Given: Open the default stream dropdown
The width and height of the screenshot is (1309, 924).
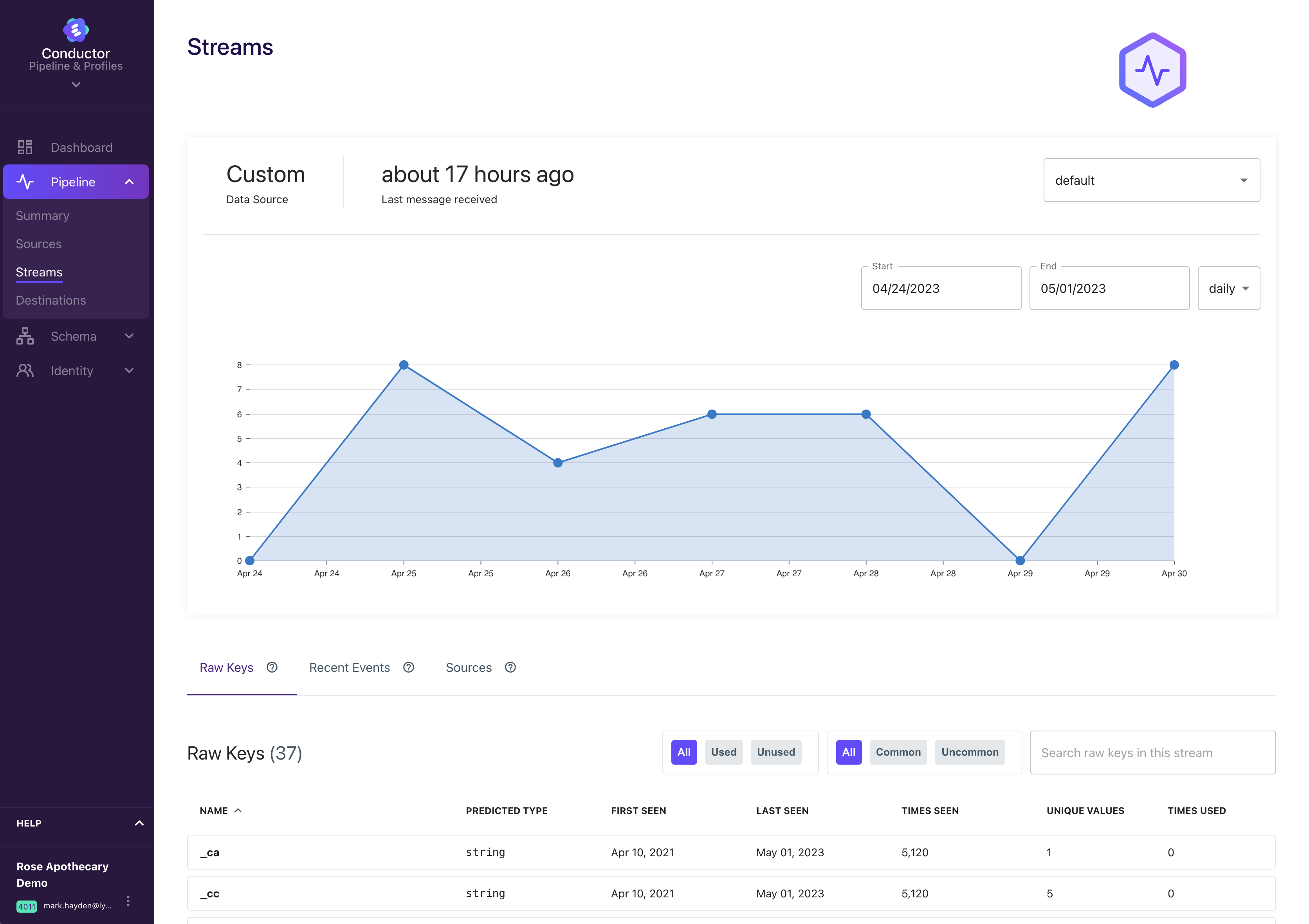Looking at the screenshot, I should point(1151,180).
